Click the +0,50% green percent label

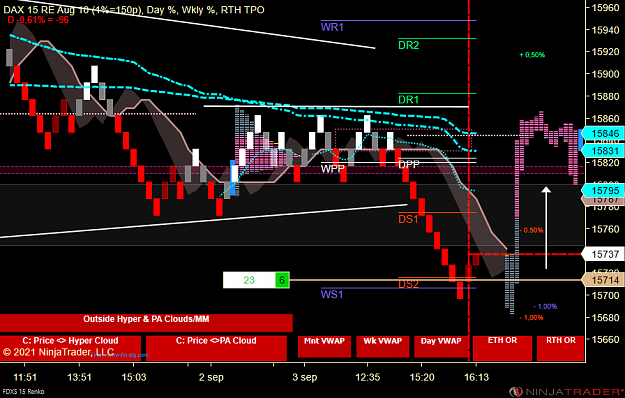532,55
